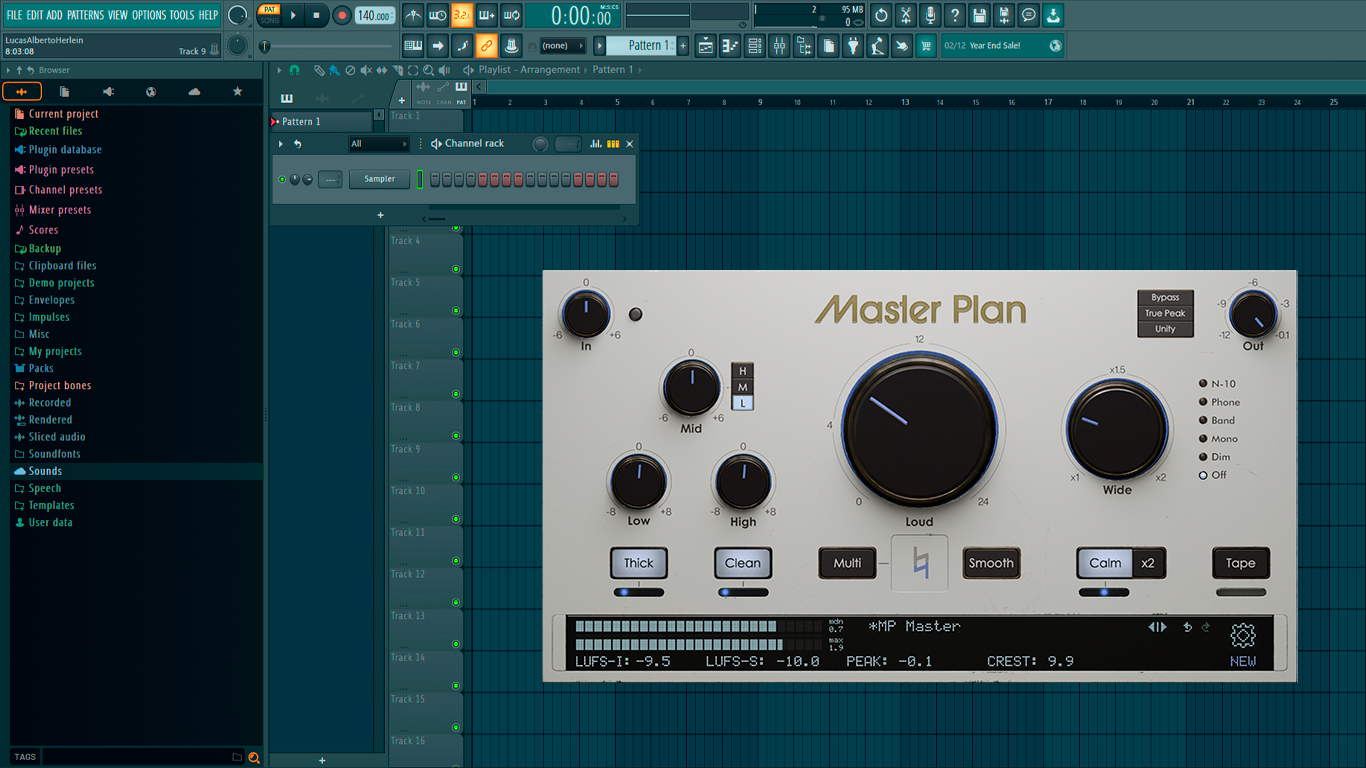Toggle Calm mode in Master Plan
Image resolution: width=1366 pixels, height=768 pixels.
tap(1105, 563)
